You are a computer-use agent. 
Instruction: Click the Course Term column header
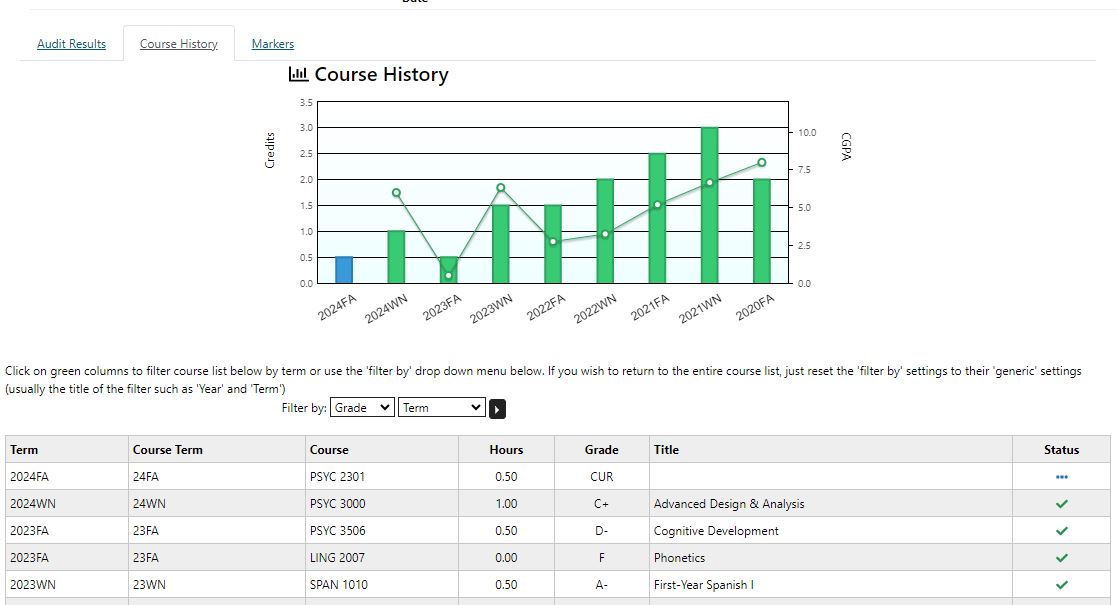pos(168,450)
